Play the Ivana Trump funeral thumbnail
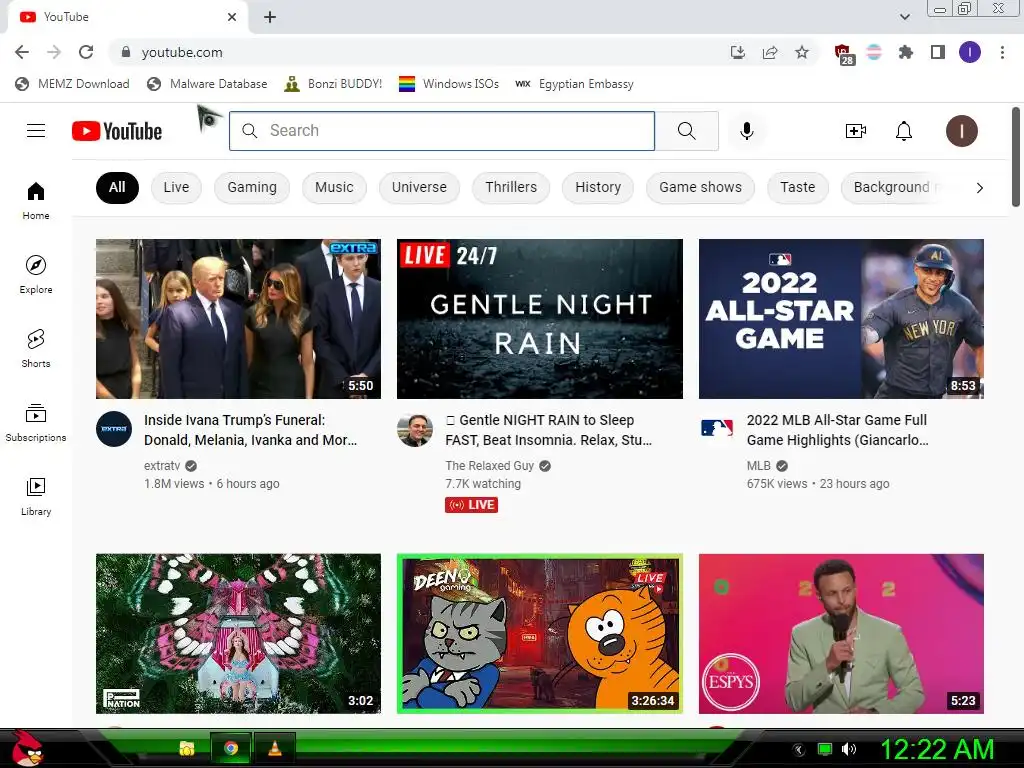The width and height of the screenshot is (1024, 768). pos(238,319)
